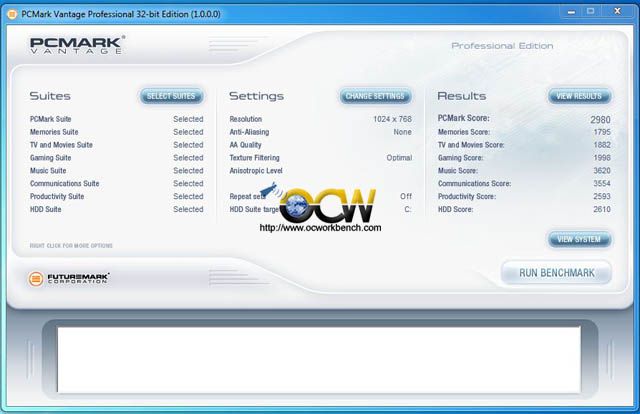
Task: Click the Settings section heading
Action: 256,96
